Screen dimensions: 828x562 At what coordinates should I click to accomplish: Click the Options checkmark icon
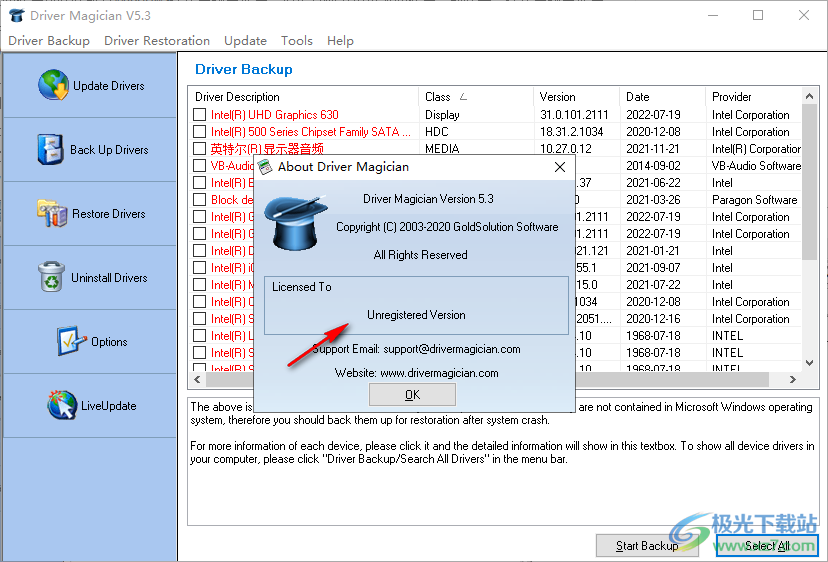pos(71,341)
